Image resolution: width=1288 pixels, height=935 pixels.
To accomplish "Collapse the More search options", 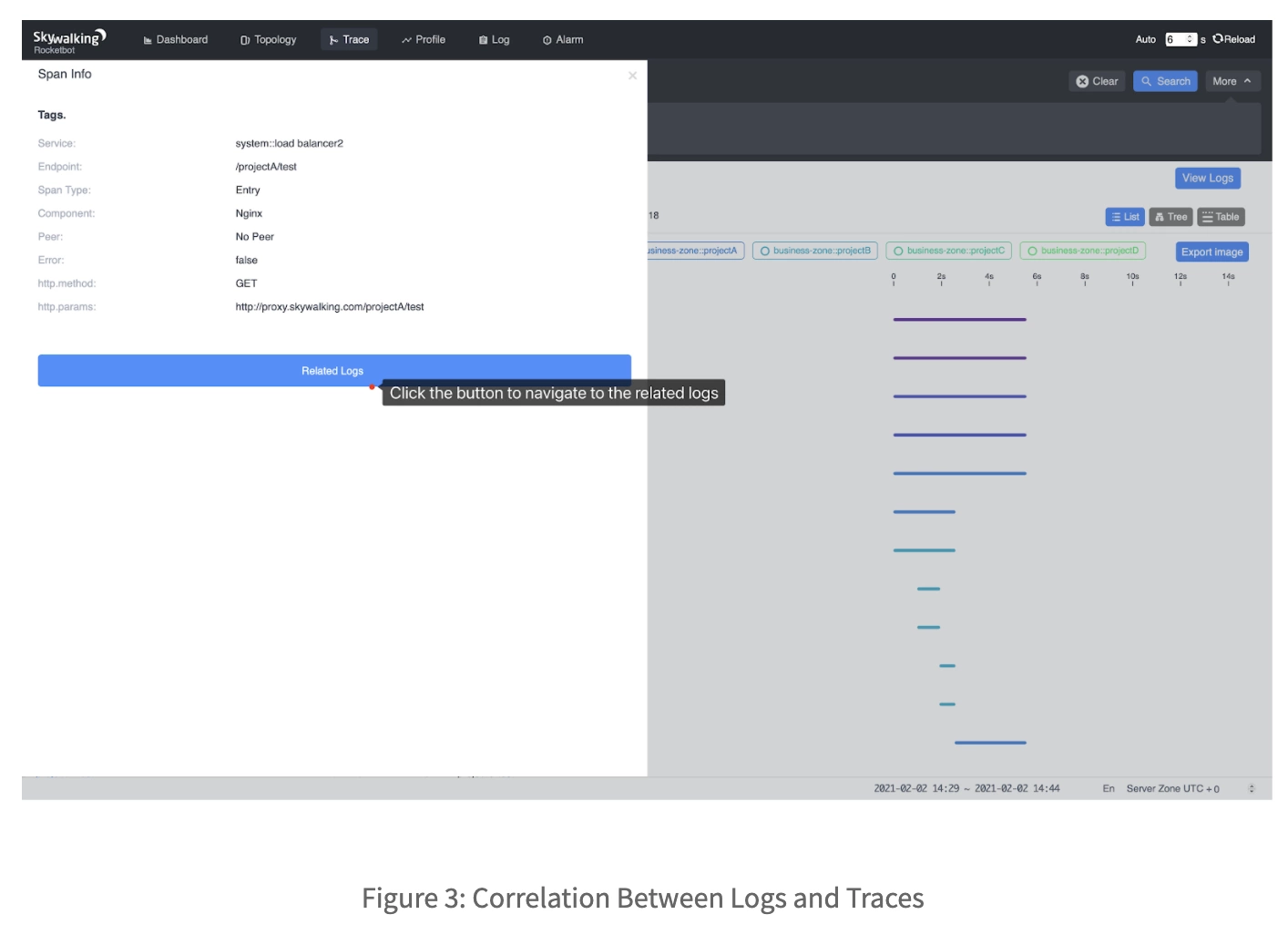I will (1232, 81).
